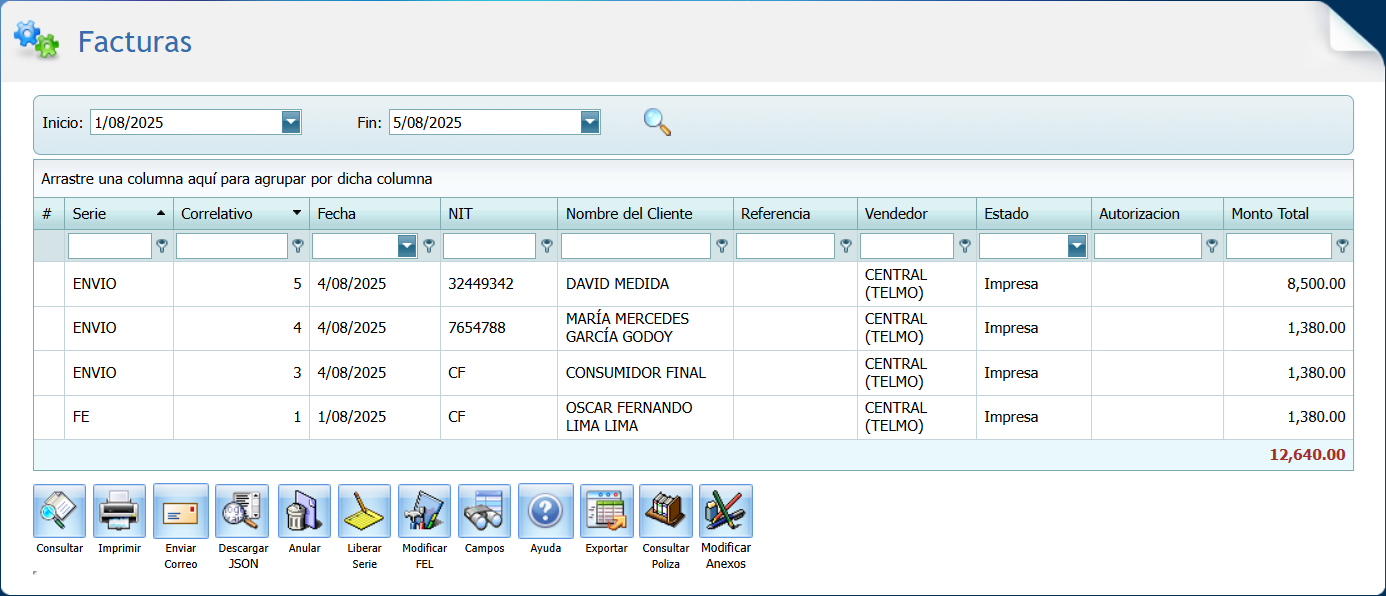Expand the Fin date dropdown
This screenshot has height=596, width=1386.
(590, 123)
